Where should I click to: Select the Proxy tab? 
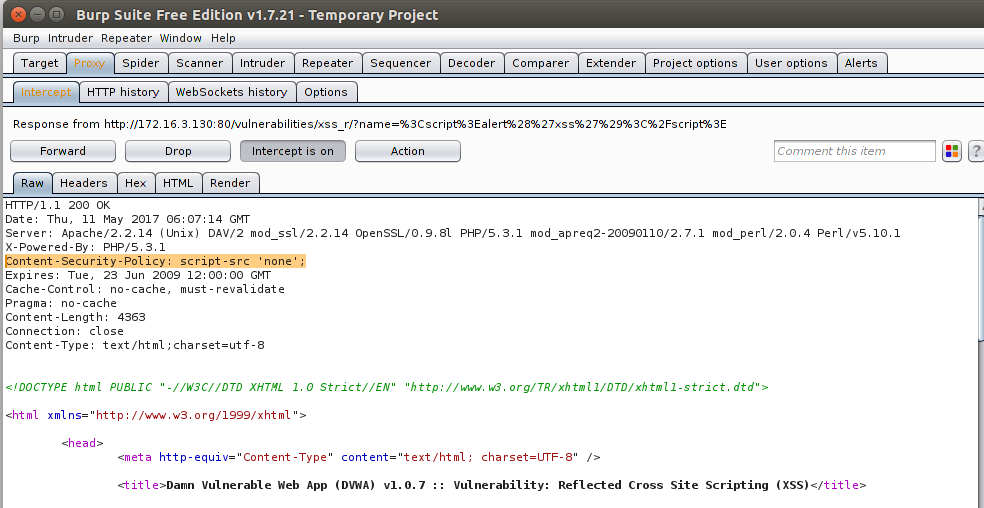coord(90,63)
